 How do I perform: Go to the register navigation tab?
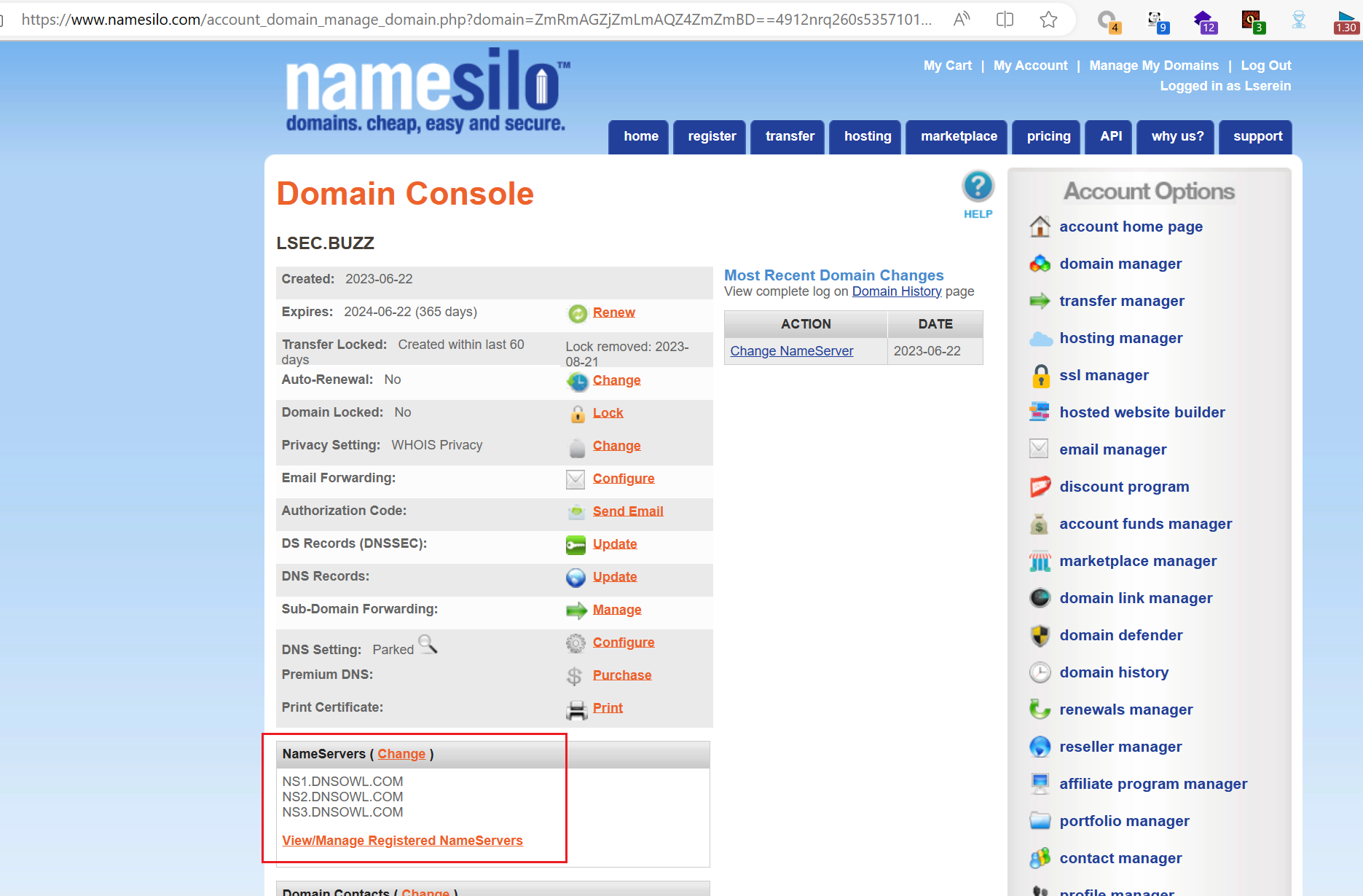pyautogui.click(x=711, y=137)
